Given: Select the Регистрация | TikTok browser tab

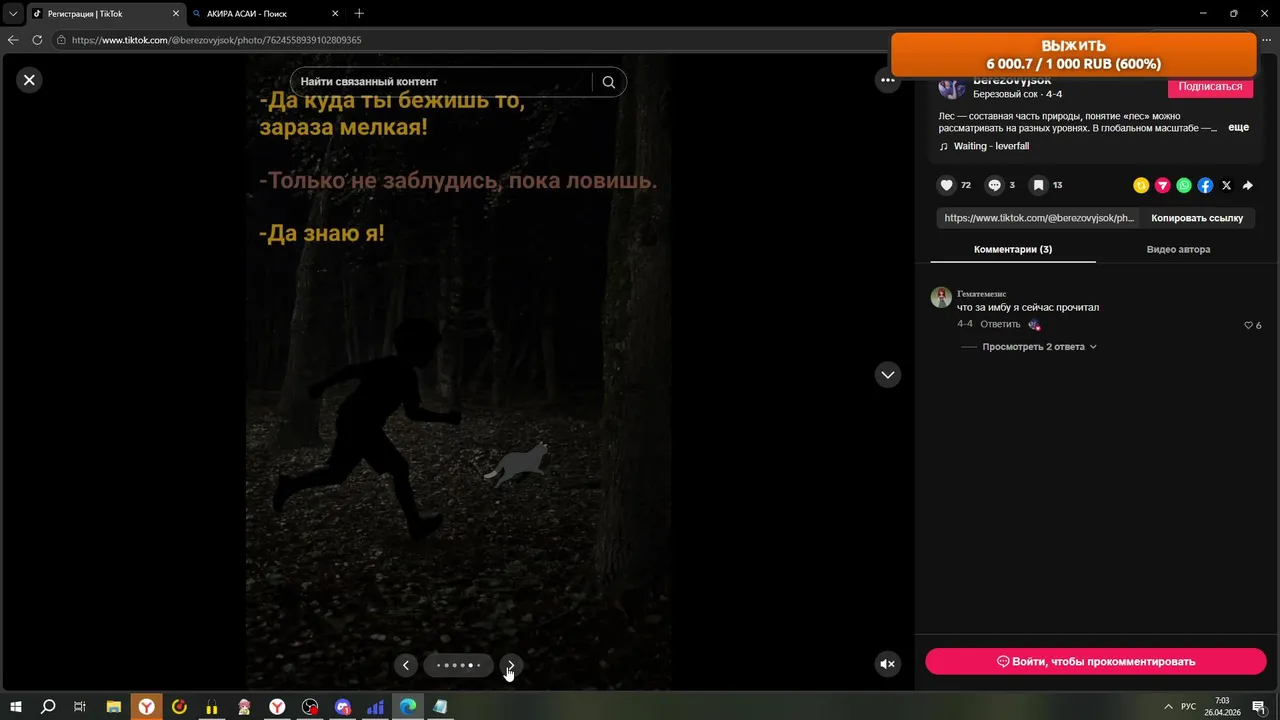Looking at the screenshot, I should pyautogui.click(x=107, y=14).
